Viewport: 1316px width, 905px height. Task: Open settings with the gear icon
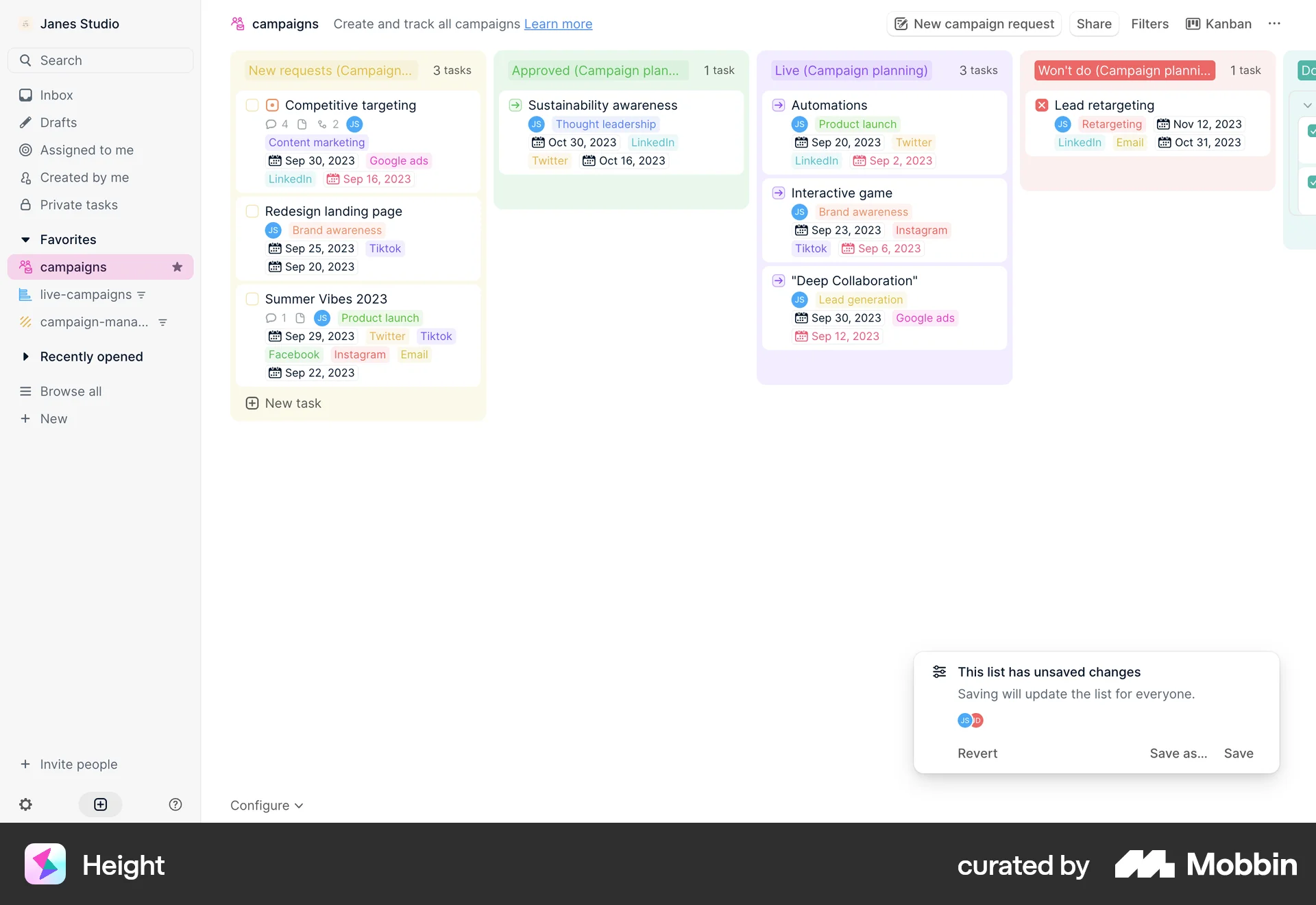pyautogui.click(x=25, y=804)
